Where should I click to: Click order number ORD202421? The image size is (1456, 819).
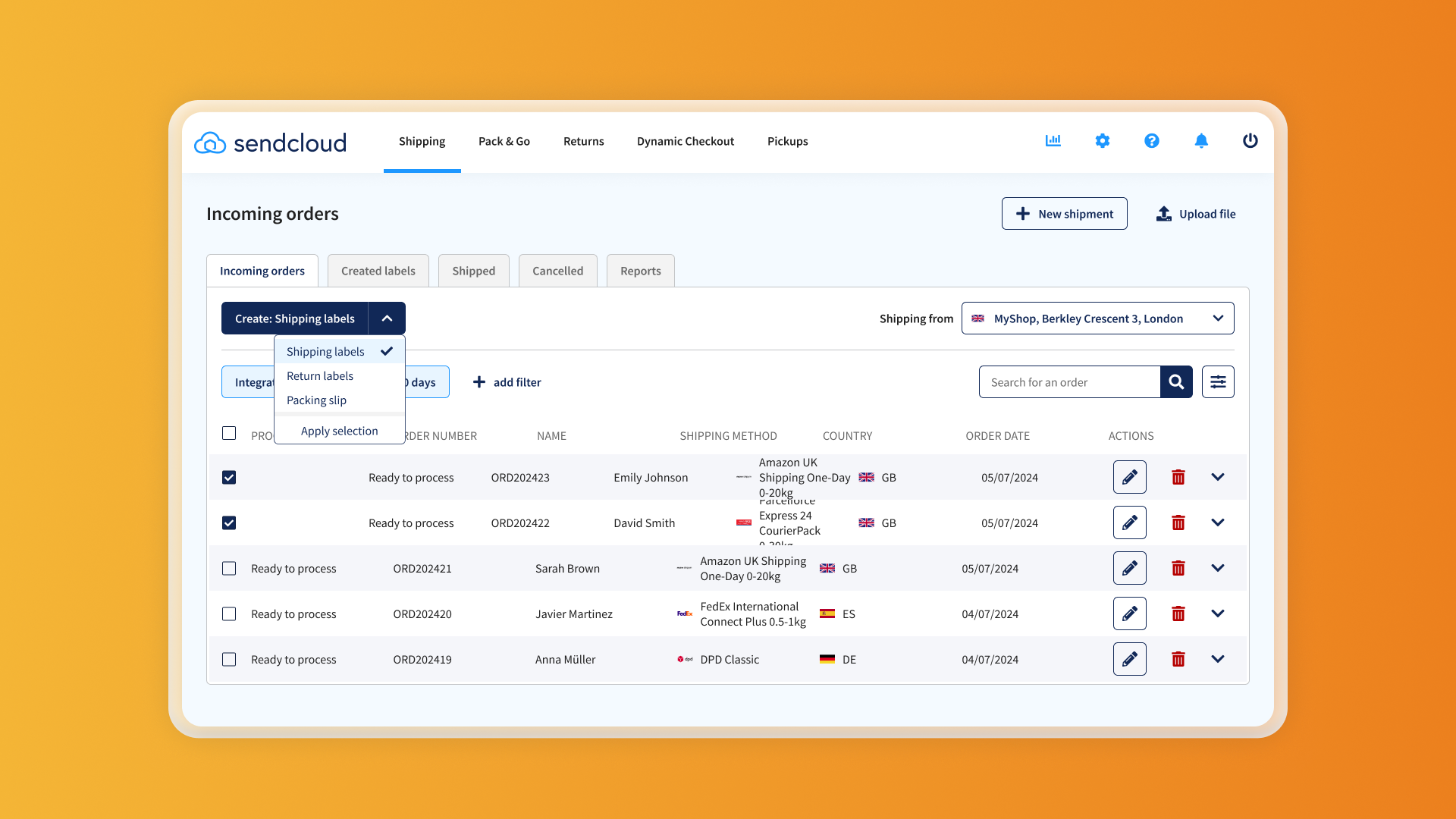click(422, 569)
